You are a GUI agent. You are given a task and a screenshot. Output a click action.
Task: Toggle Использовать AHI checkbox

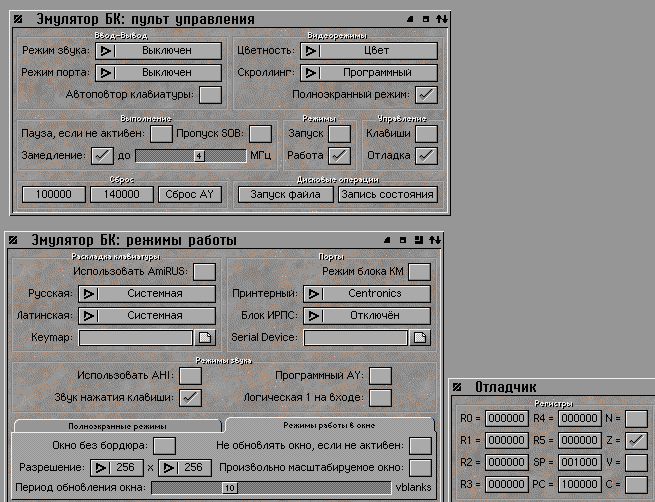point(190,375)
